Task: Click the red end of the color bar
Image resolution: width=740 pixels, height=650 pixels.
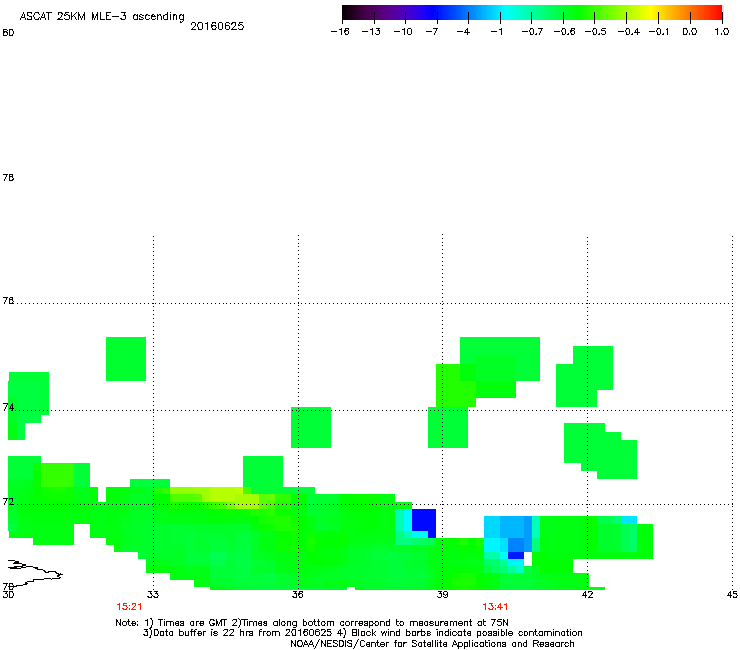Action: (x=716, y=13)
